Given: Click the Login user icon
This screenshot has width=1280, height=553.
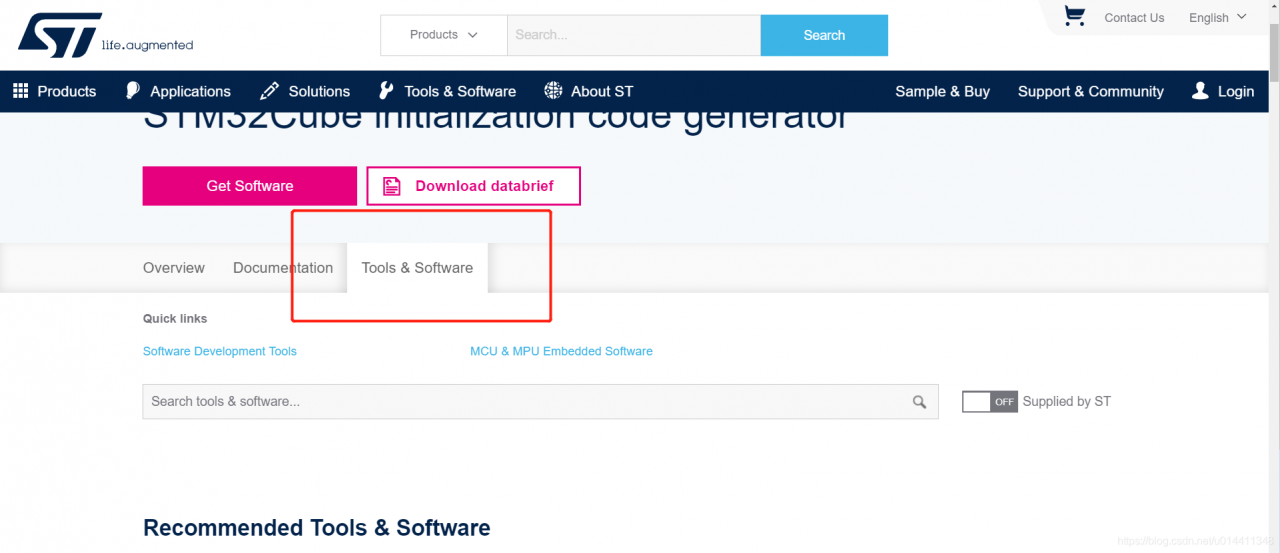Looking at the screenshot, I should (x=1200, y=91).
